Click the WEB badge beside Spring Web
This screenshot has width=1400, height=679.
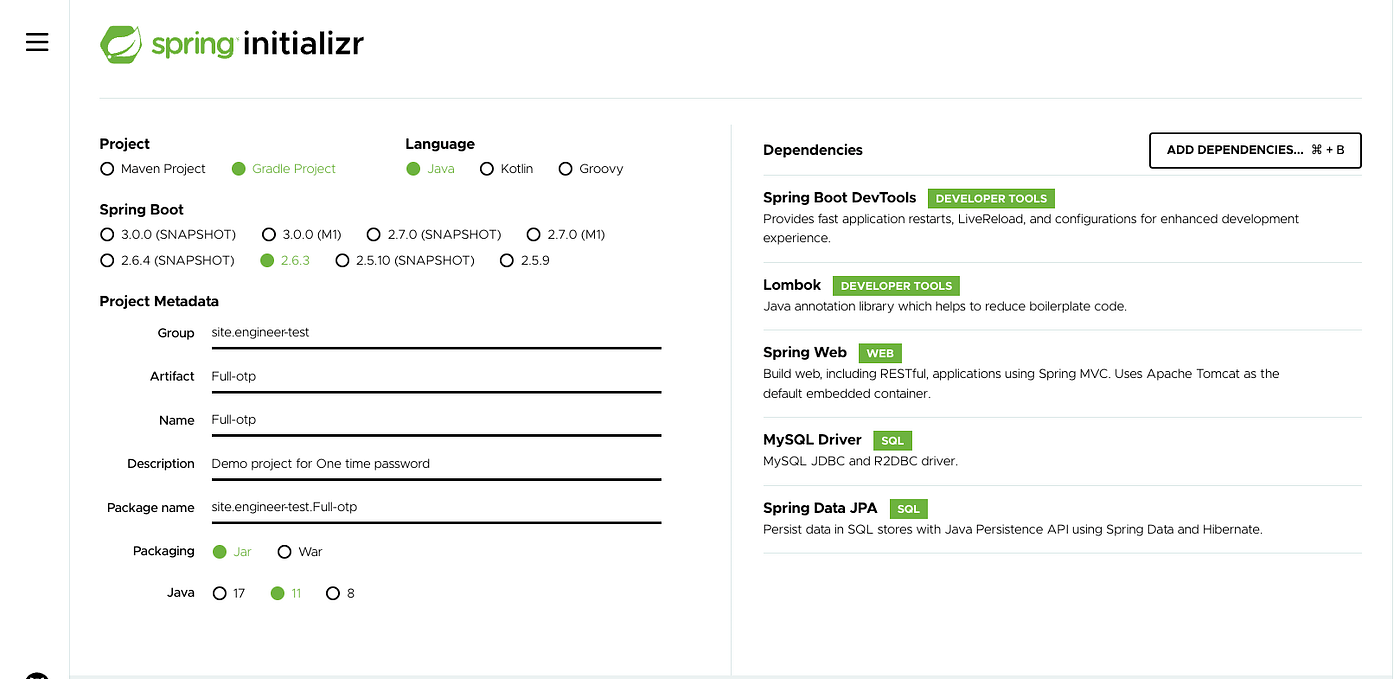point(880,353)
